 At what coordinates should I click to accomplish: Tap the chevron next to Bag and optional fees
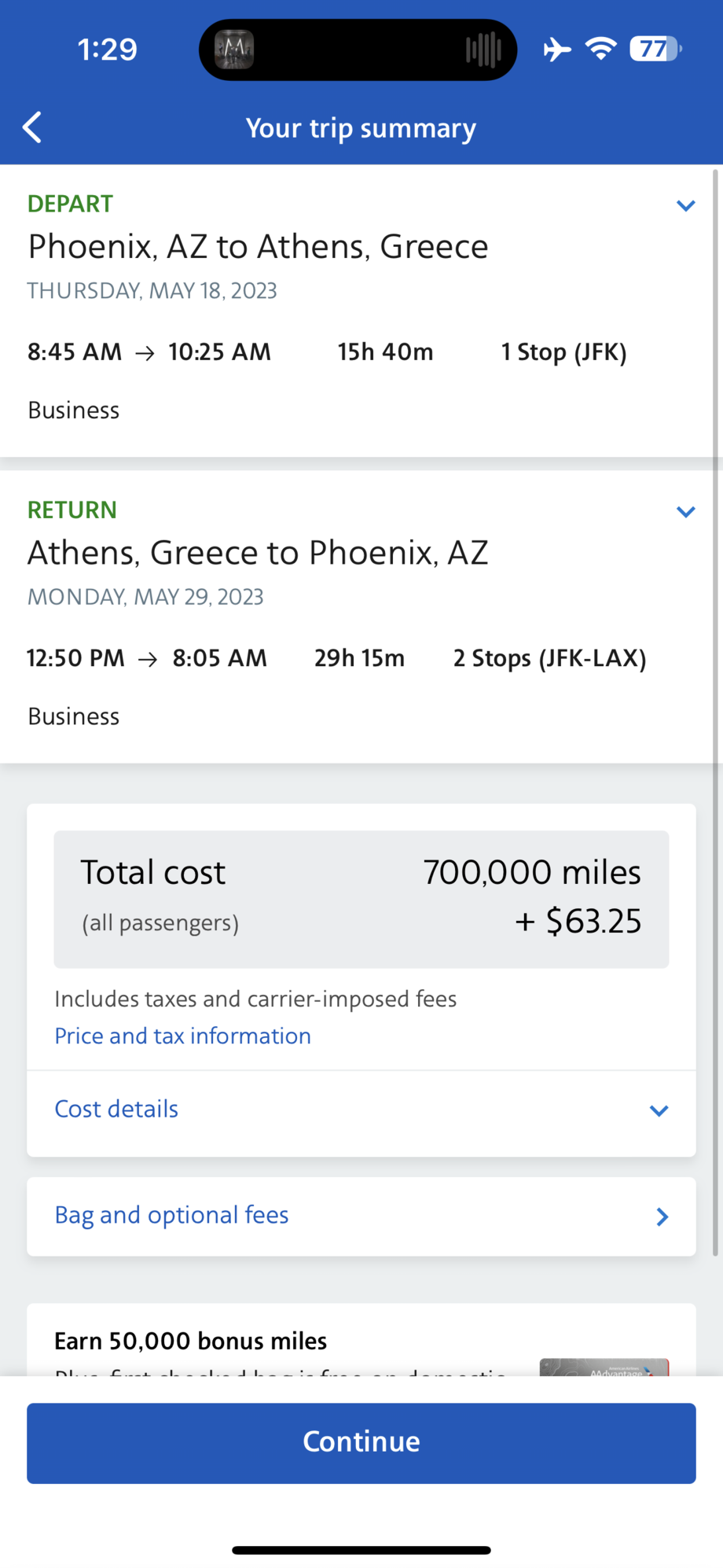coord(662,1216)
